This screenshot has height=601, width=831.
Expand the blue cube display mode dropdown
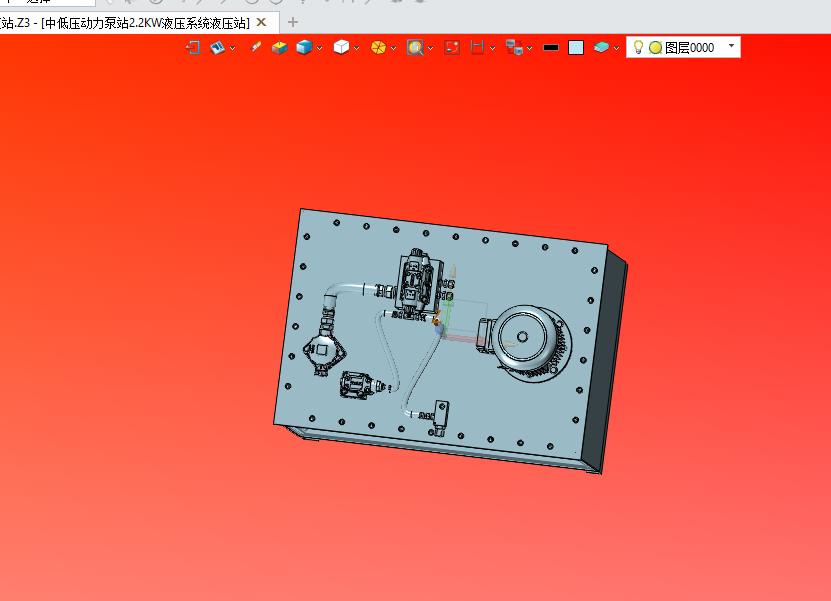tap(320, 48)
